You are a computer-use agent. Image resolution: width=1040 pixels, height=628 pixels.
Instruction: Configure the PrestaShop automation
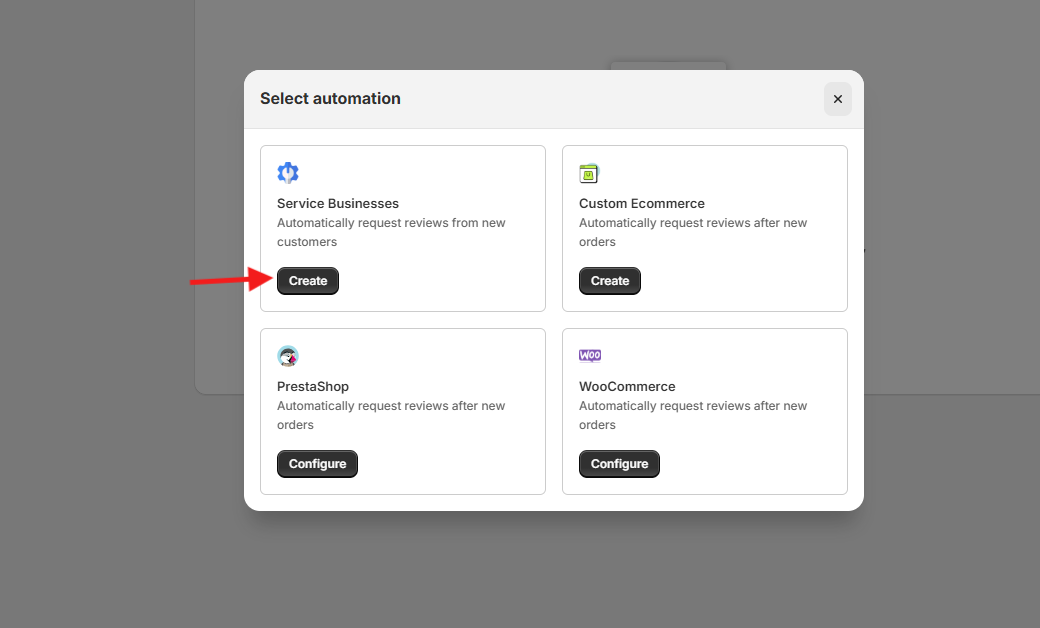[317, 464]
